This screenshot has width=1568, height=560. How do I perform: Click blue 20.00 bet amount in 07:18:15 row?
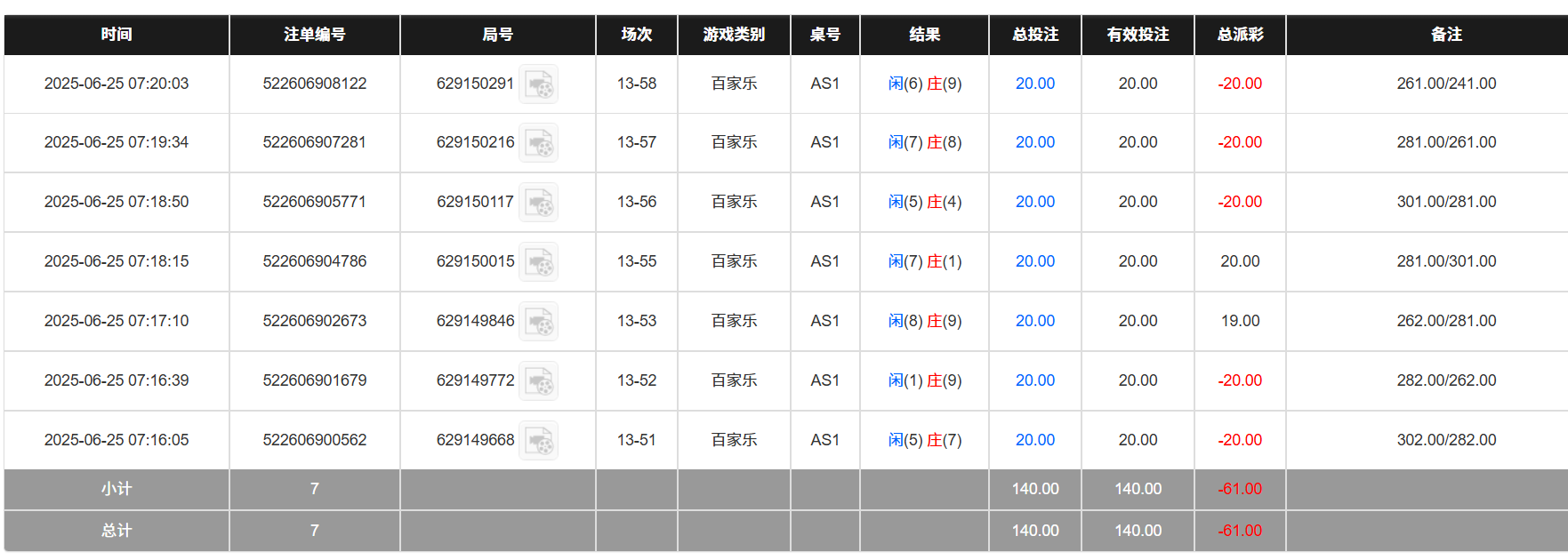1034,261
